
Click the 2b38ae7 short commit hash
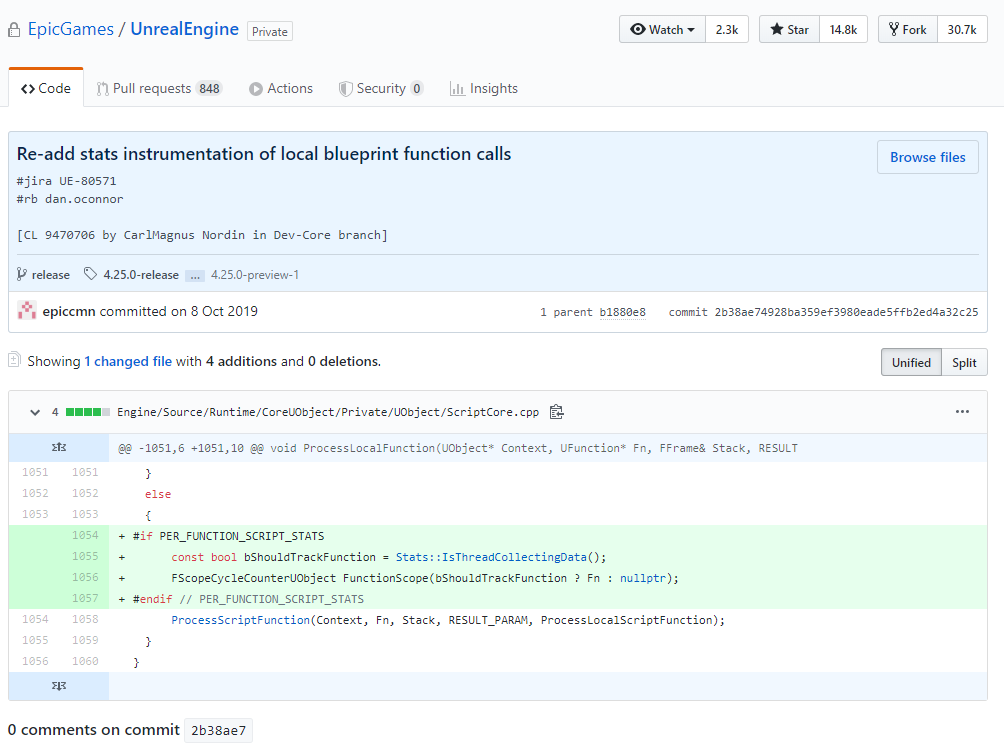point(218,730)
